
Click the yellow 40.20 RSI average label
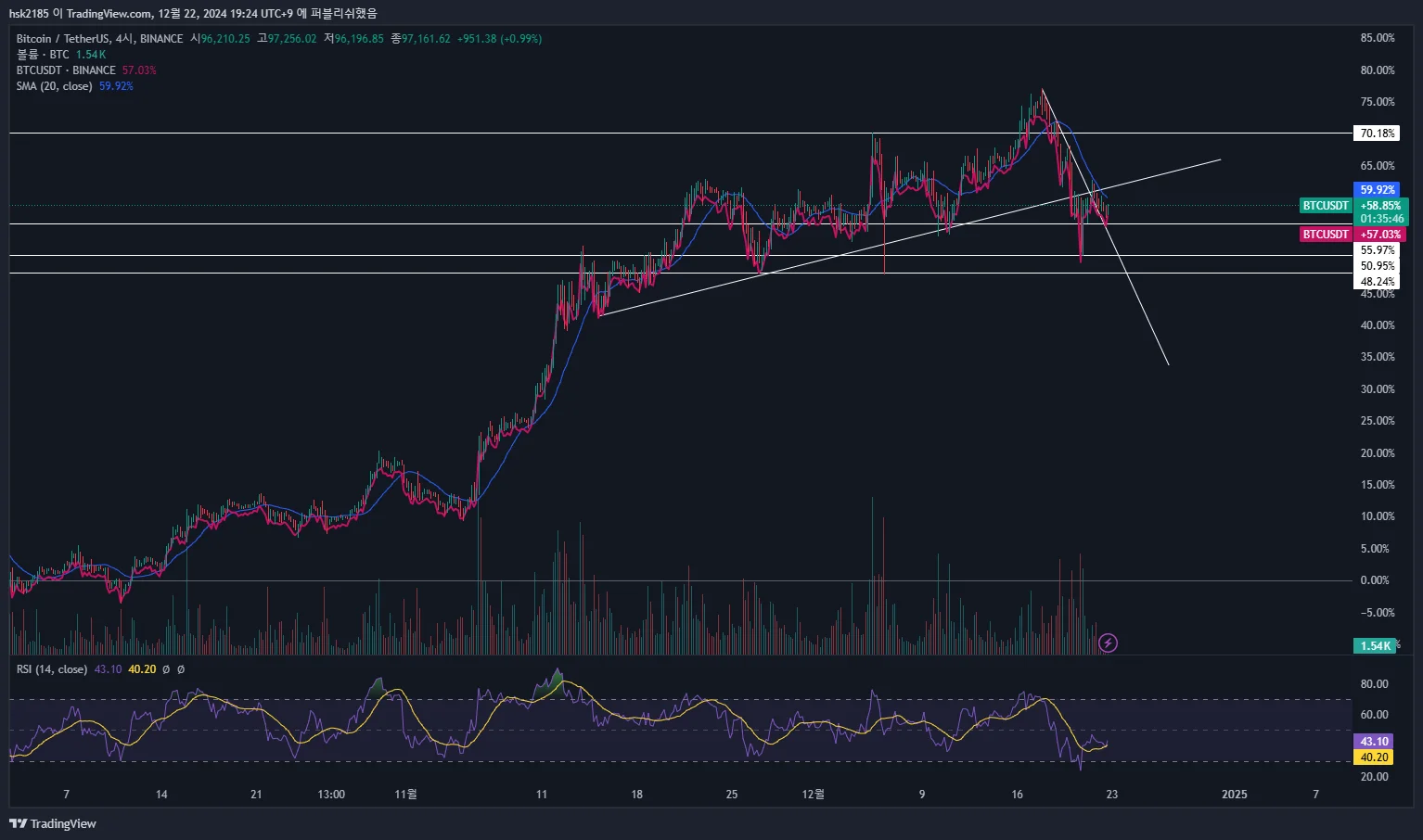1374,757
